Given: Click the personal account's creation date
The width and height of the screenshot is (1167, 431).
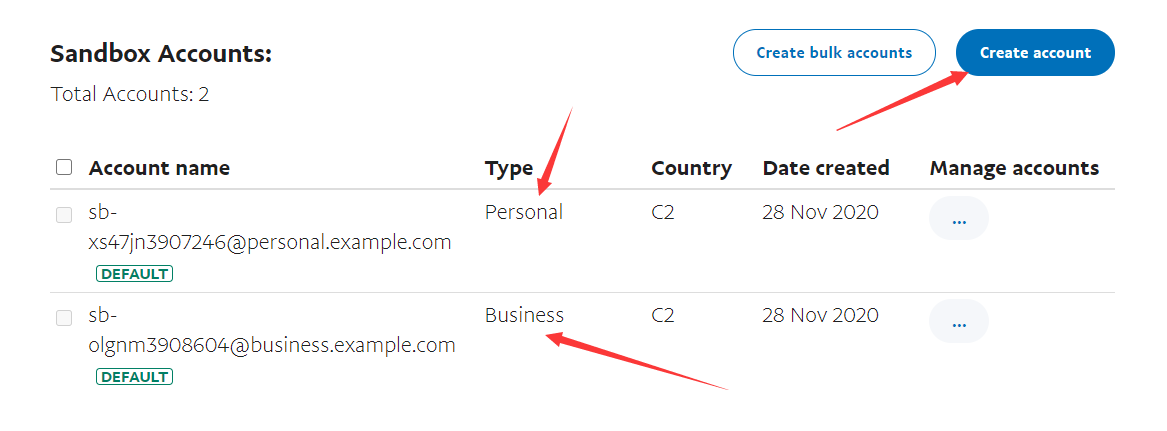Looking at the screenshot, I should 820,212.
